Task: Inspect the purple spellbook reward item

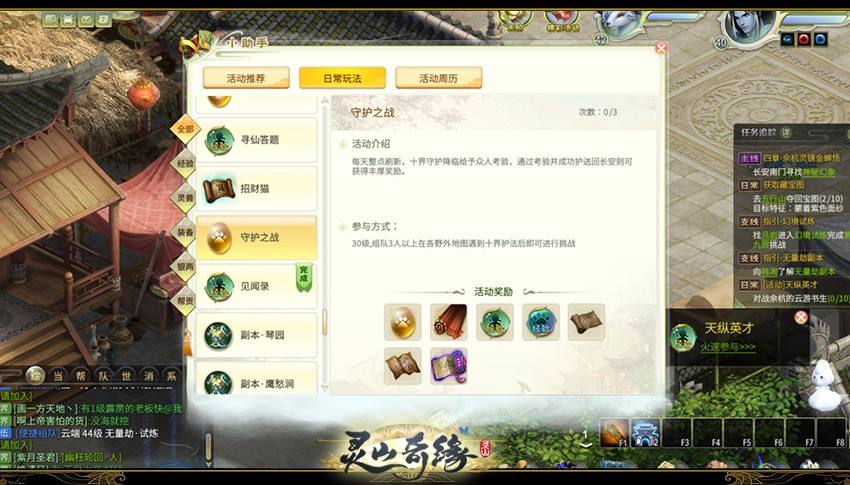Action: point(448,366)
